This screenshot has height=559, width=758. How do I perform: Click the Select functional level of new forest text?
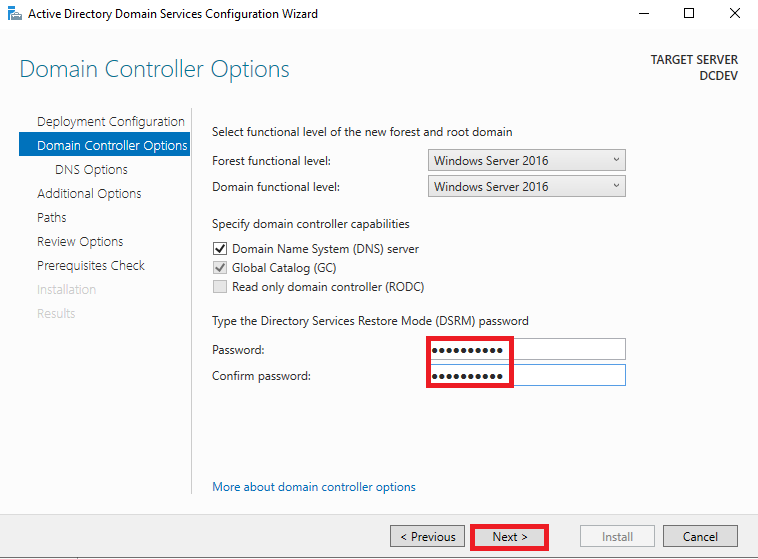362,132
